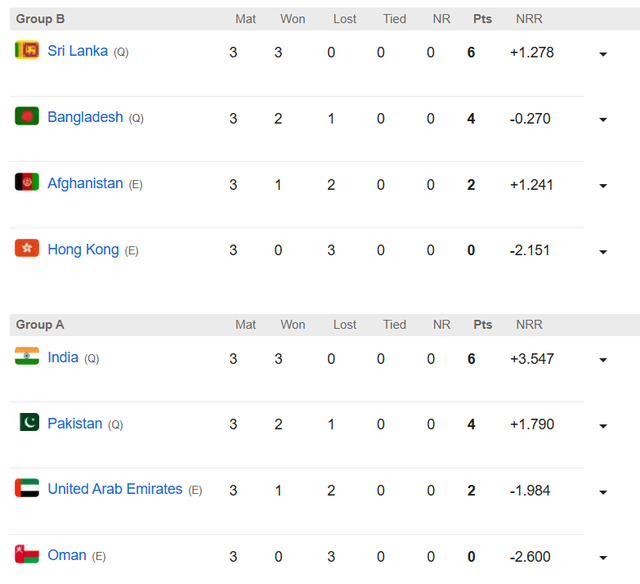Image resolution: width=640 pixels, height=584 pixels.
Task: Expand the Oman row details
Action: pos(603,558)
